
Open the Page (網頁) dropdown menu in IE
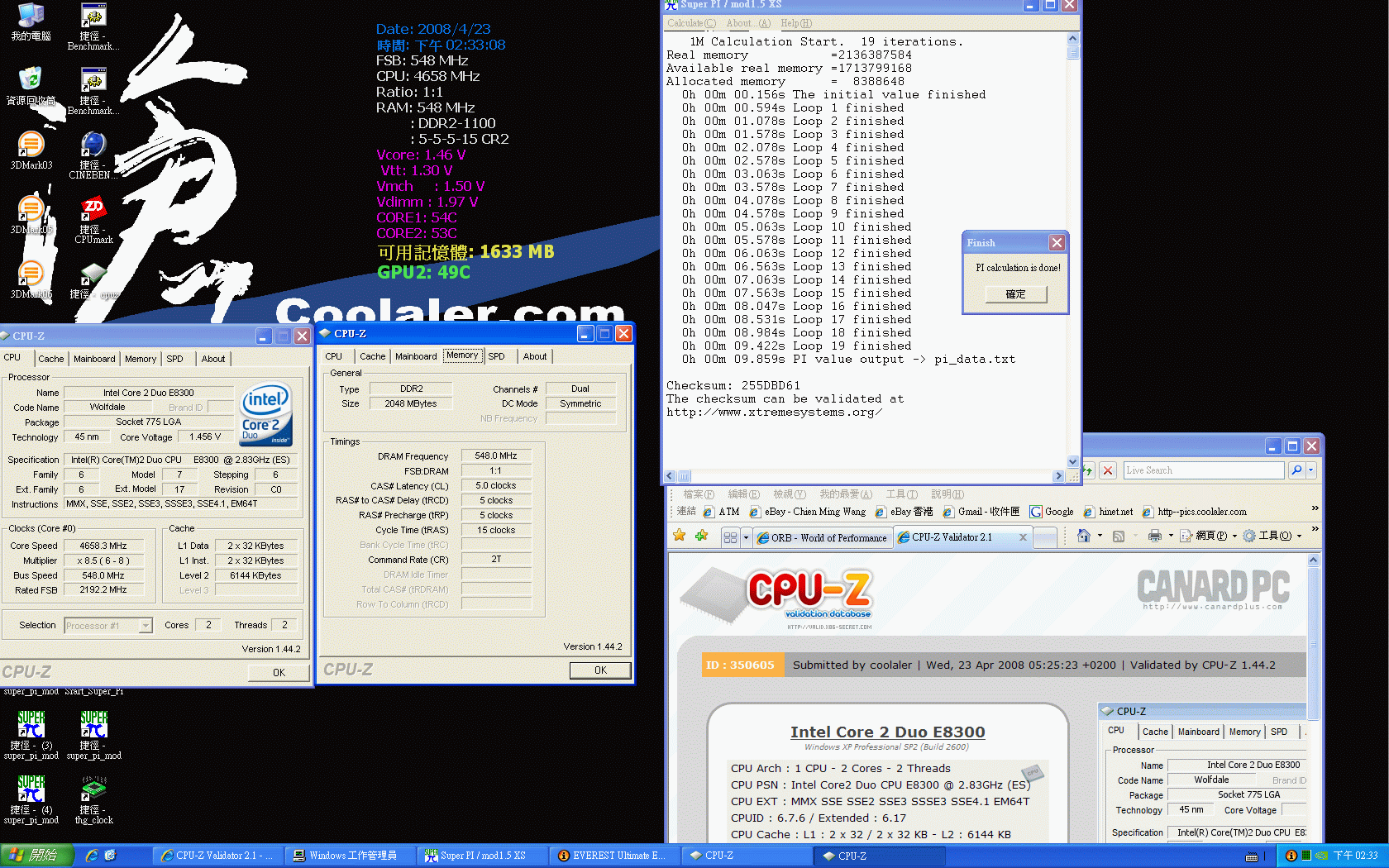click(x=1208, y=536)
